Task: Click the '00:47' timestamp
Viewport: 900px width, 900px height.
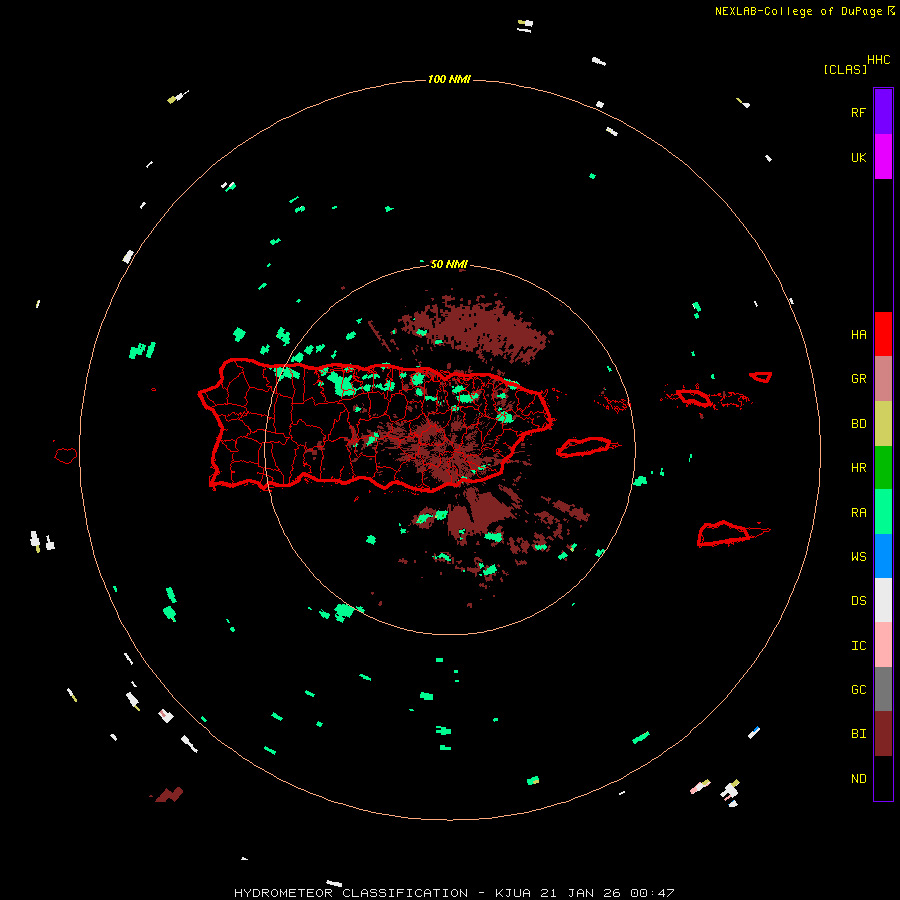Action: click(x=652, y=893)
